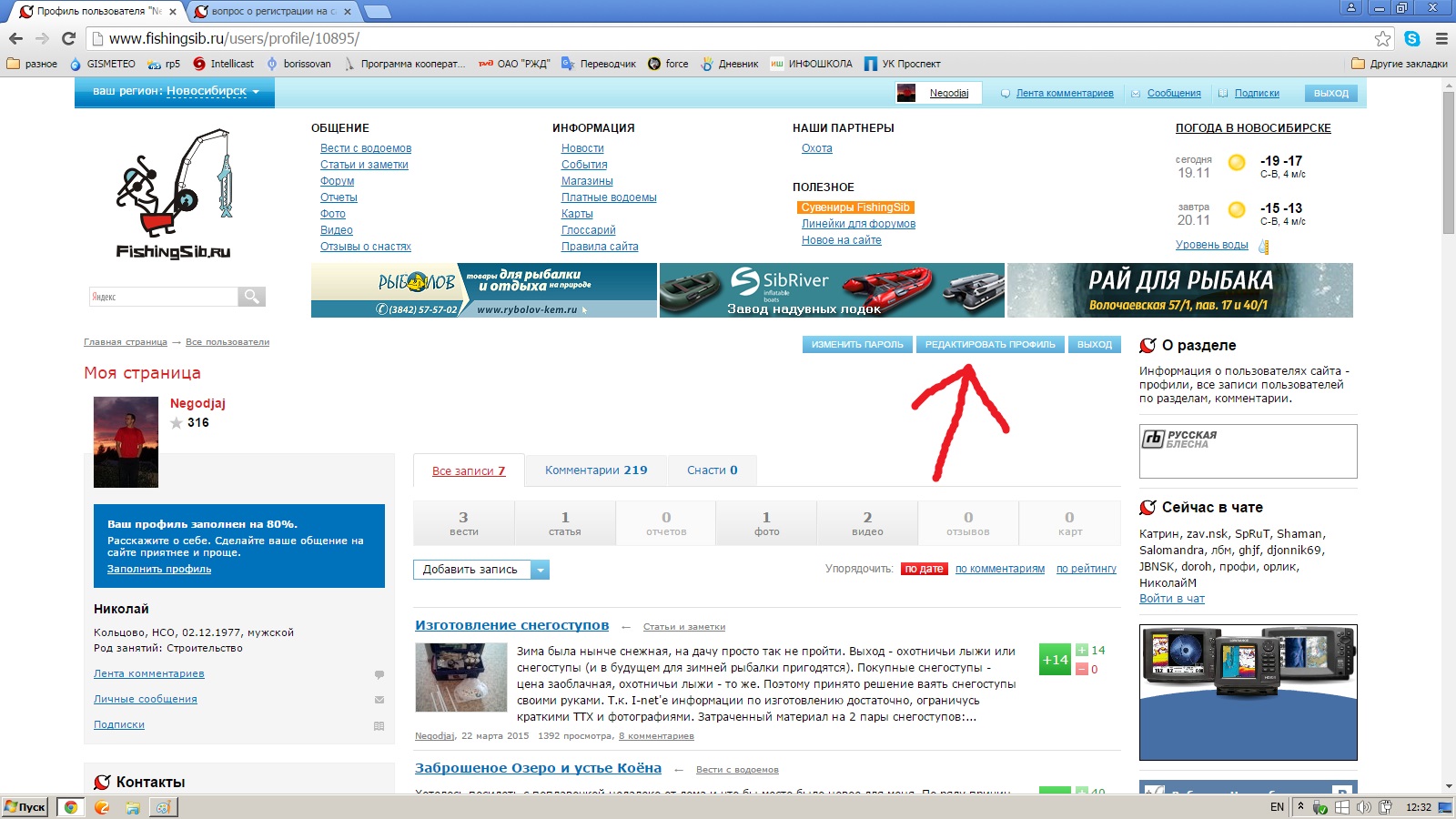Click the 'Редактировать профиль' button
This screenshot has width=1456, height=819.
coord(990,345)
